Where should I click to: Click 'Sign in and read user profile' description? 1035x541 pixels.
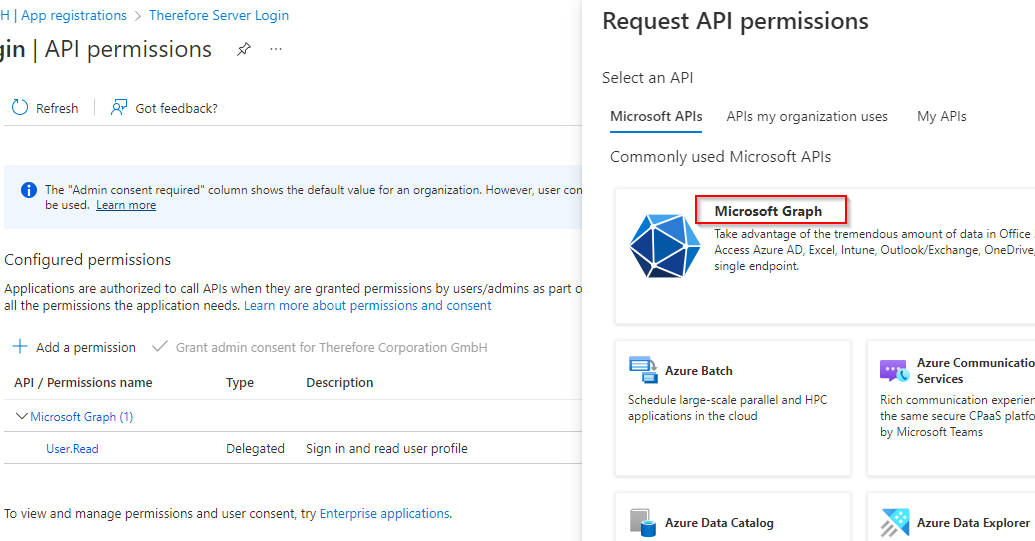click(x=386, y=449)
